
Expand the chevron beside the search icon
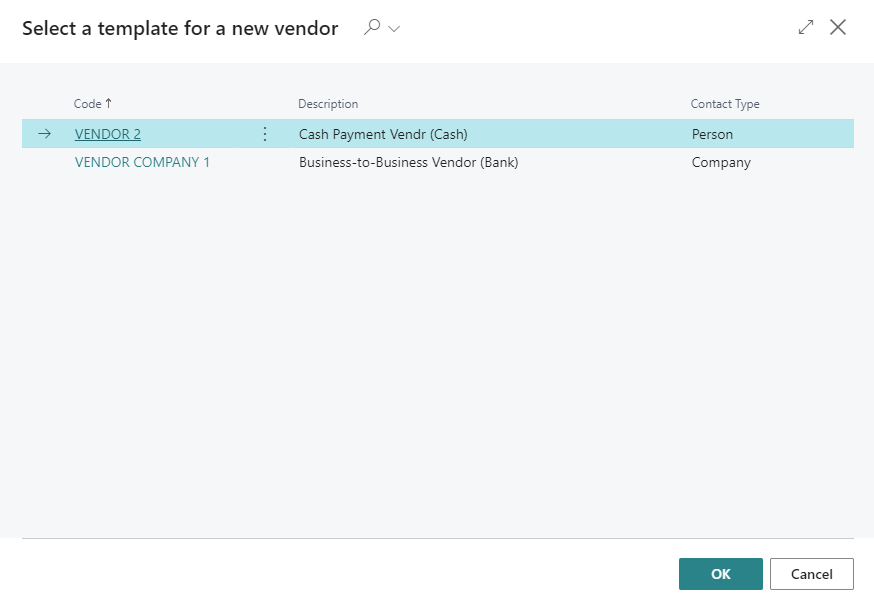pos(394,29)
